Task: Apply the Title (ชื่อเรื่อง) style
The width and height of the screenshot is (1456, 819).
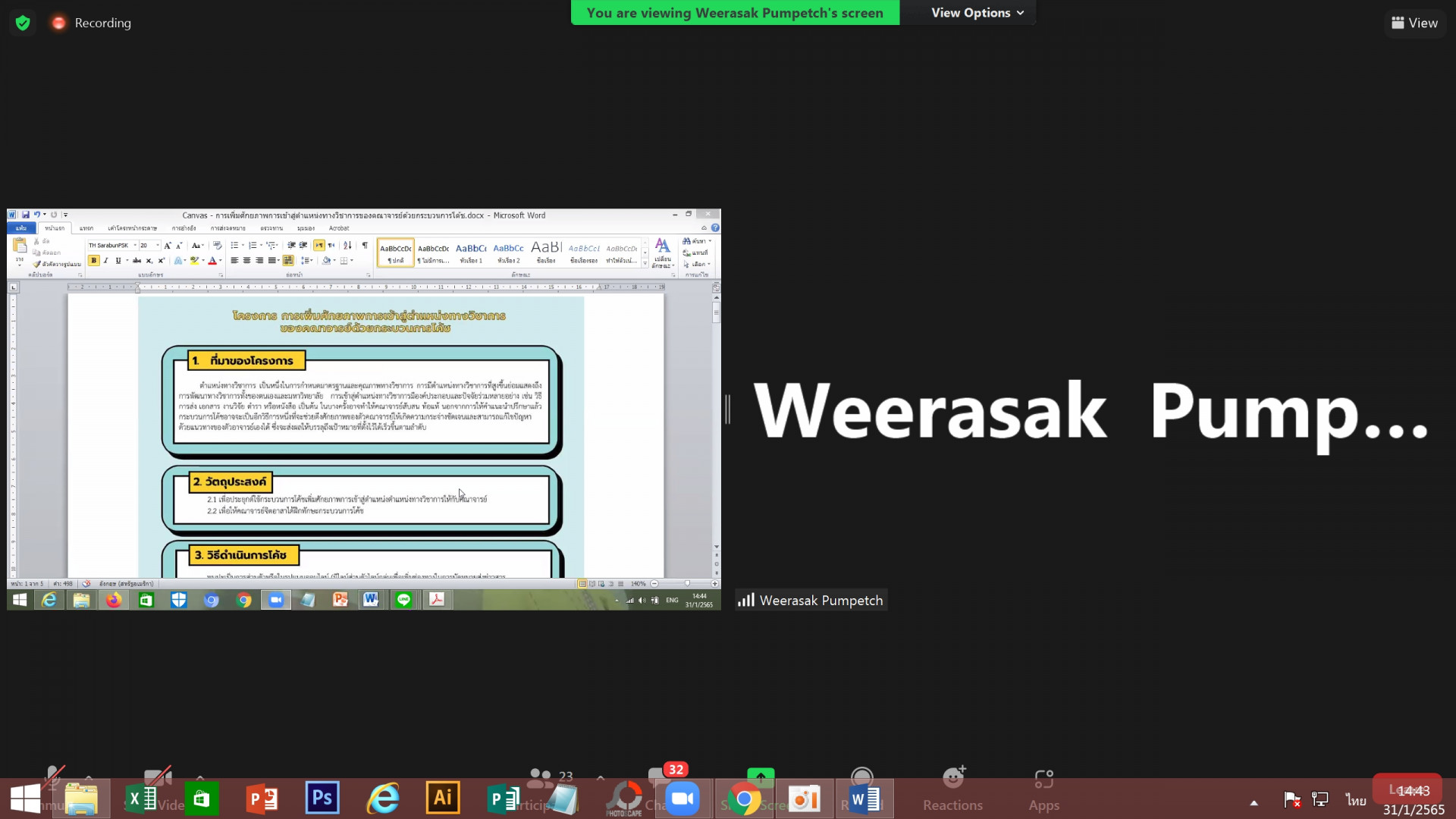Action: pyautogui.click(x=546, y=253)
